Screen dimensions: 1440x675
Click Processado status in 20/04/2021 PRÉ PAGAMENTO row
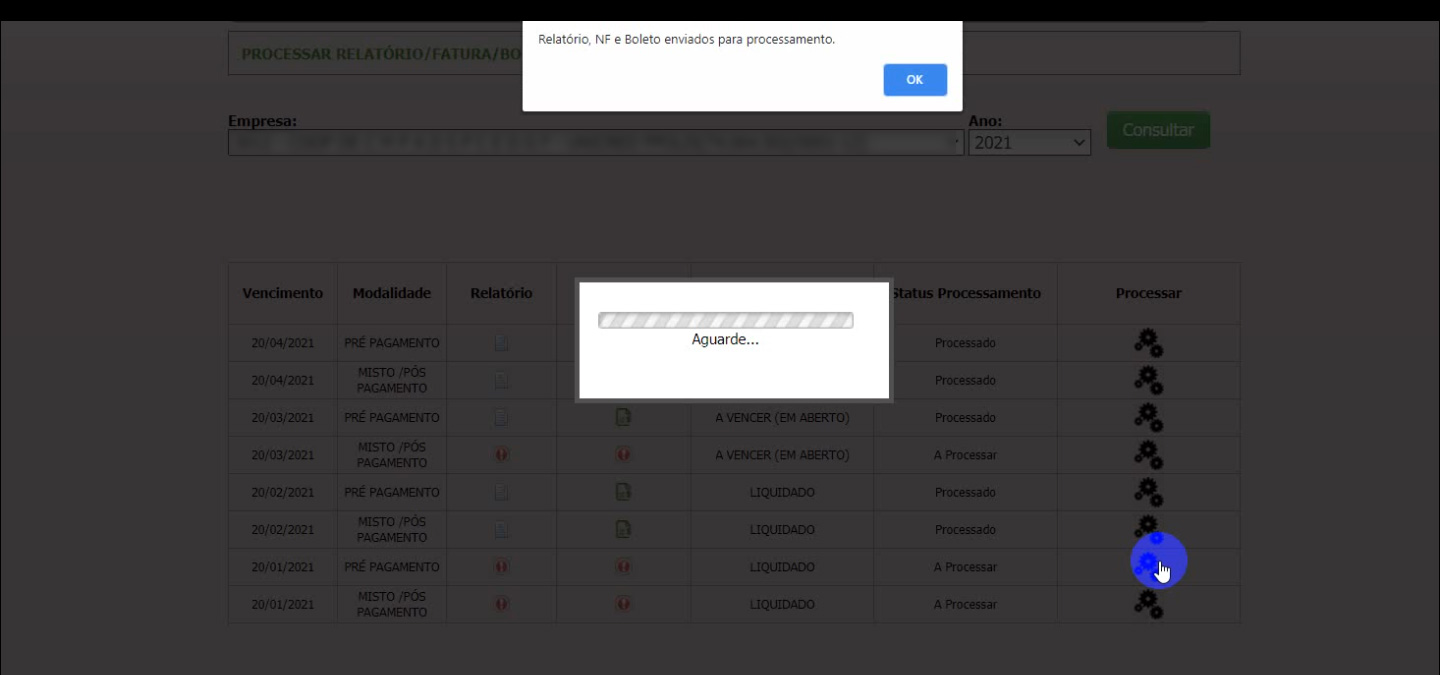(x=965, y=343)
